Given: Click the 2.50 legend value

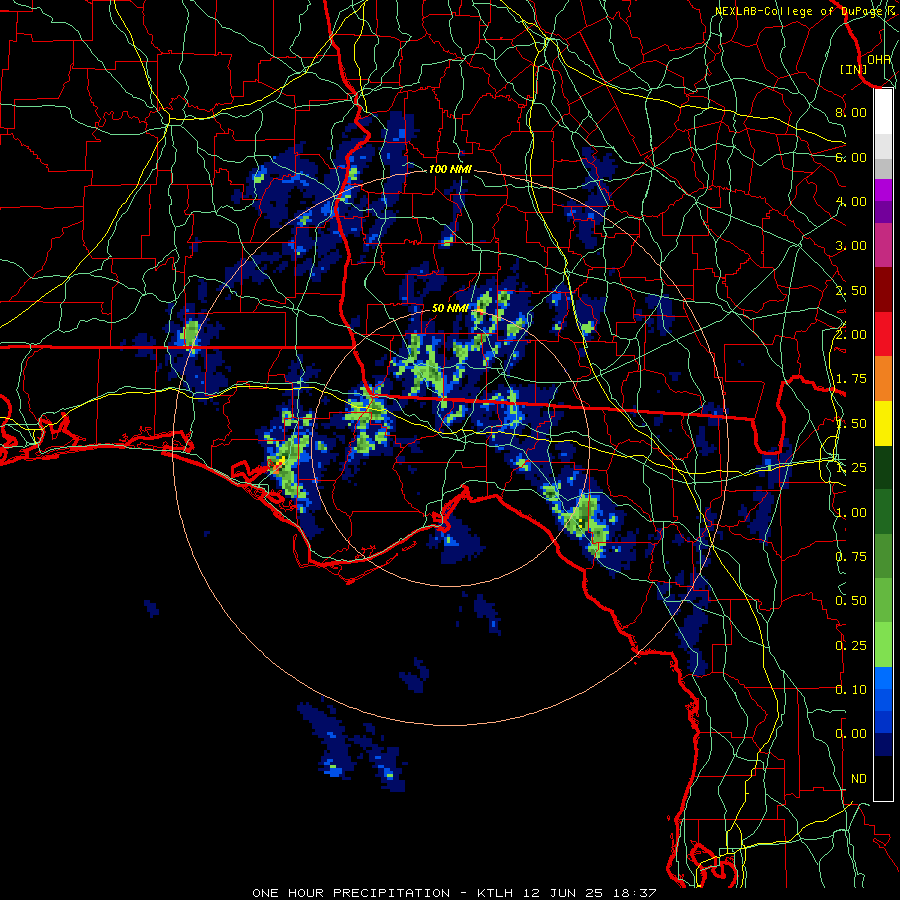Looking at the screenshot, I should [851, 290].
